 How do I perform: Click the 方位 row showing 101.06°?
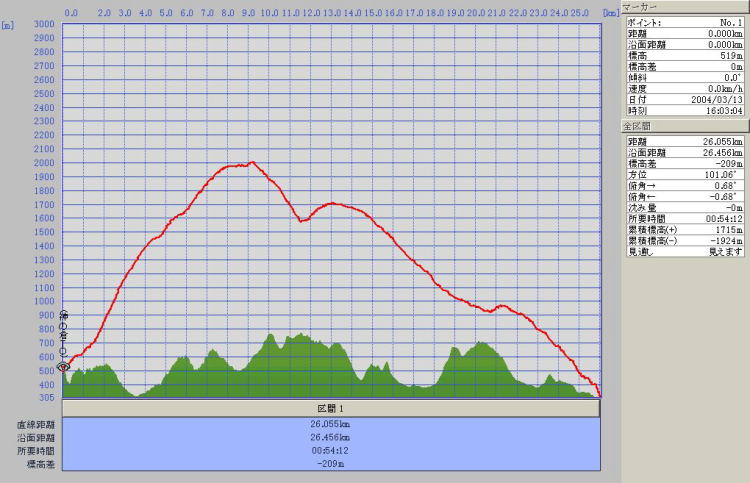685,174
